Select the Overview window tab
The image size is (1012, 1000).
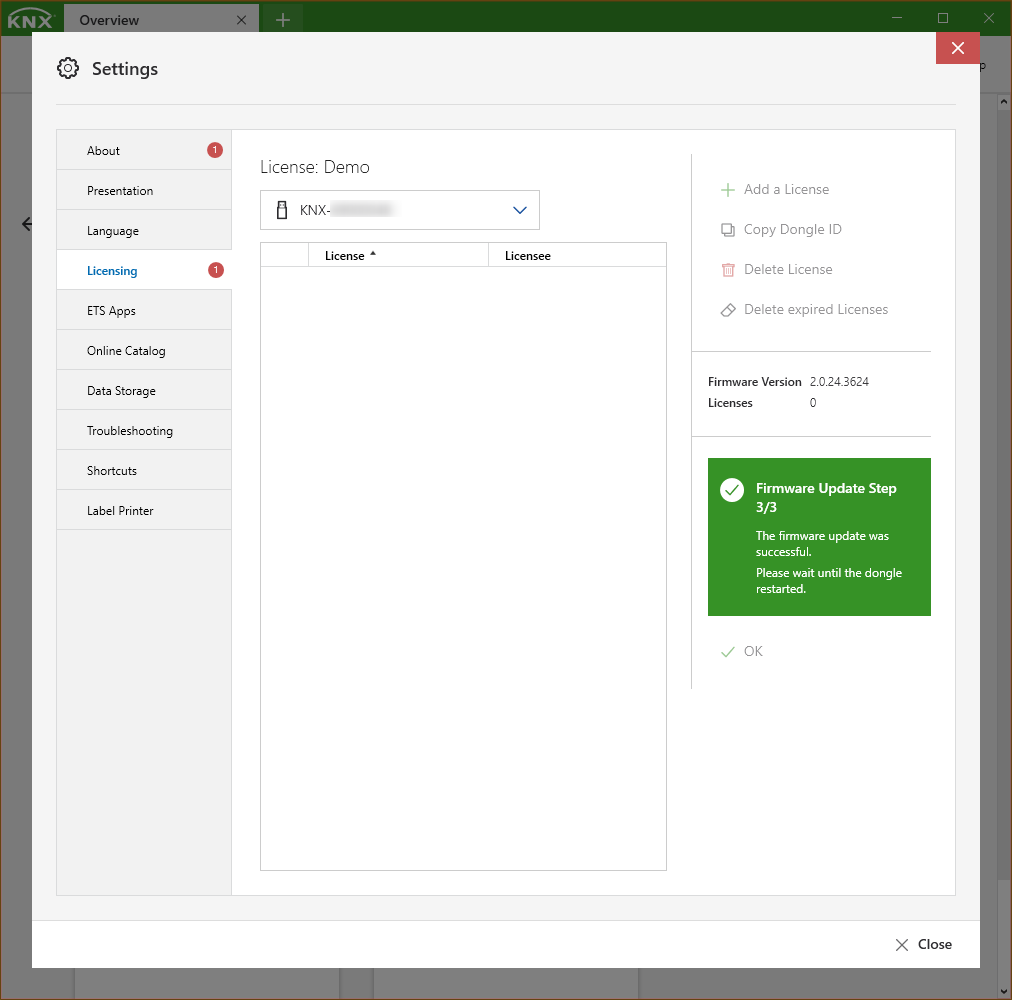[x=161, y=20]
